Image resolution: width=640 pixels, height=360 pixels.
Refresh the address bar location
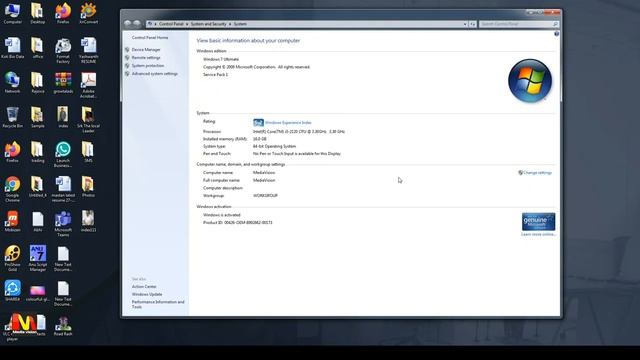tap(473, 24)
